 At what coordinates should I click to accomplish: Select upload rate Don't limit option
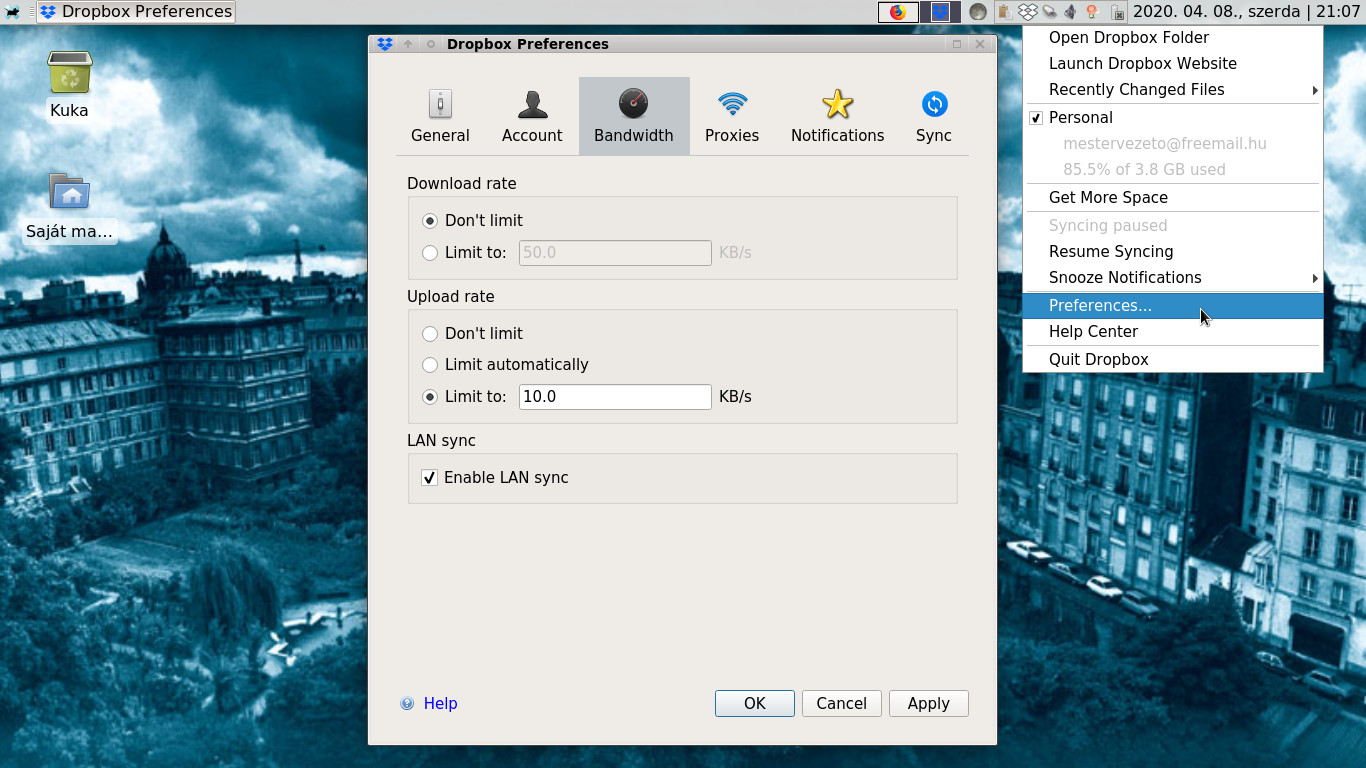tap(473, 333)
